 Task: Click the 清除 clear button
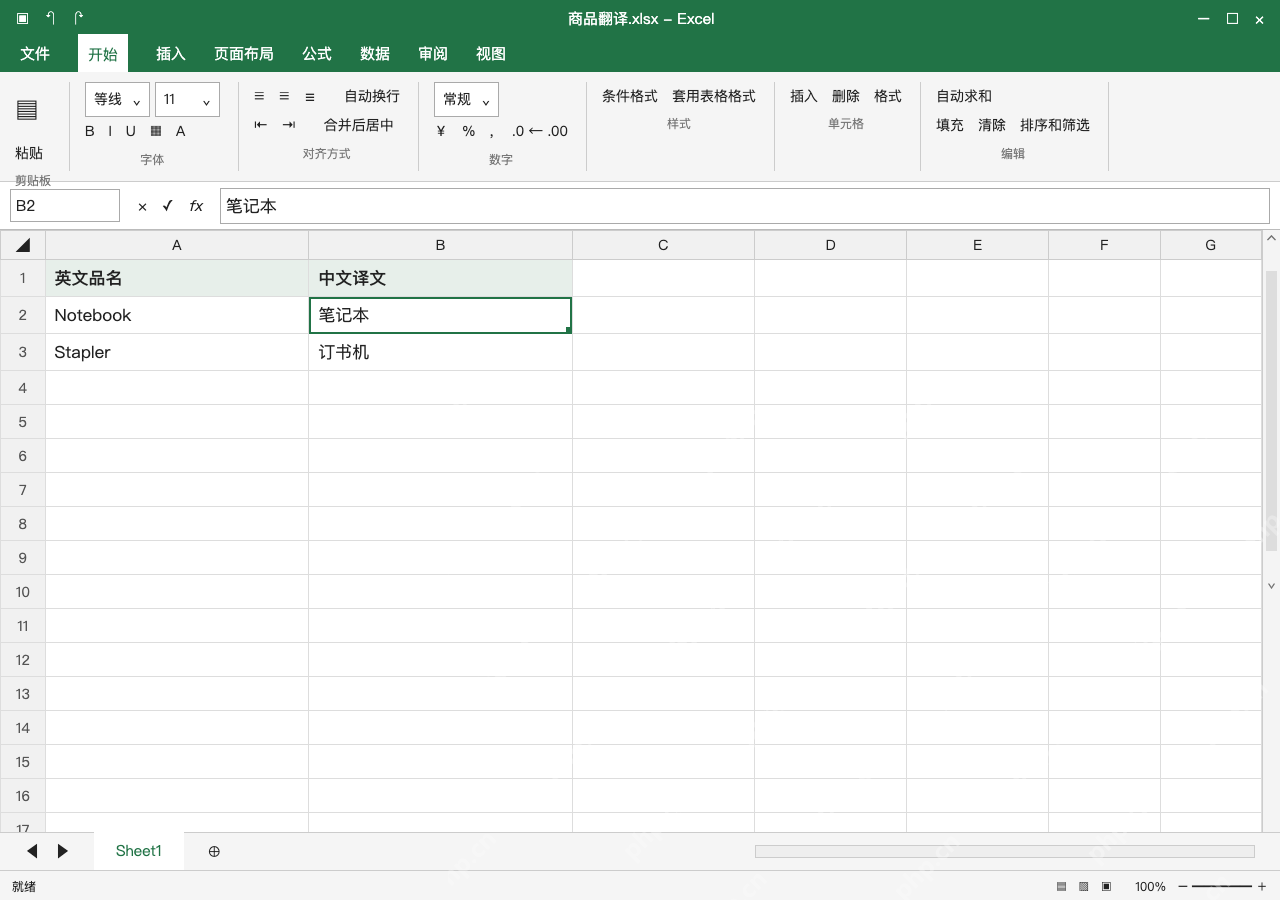point(992,125)
